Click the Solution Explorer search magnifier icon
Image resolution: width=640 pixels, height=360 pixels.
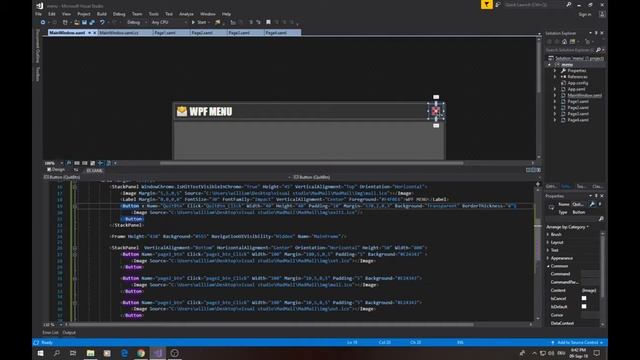tap(598, 50)
